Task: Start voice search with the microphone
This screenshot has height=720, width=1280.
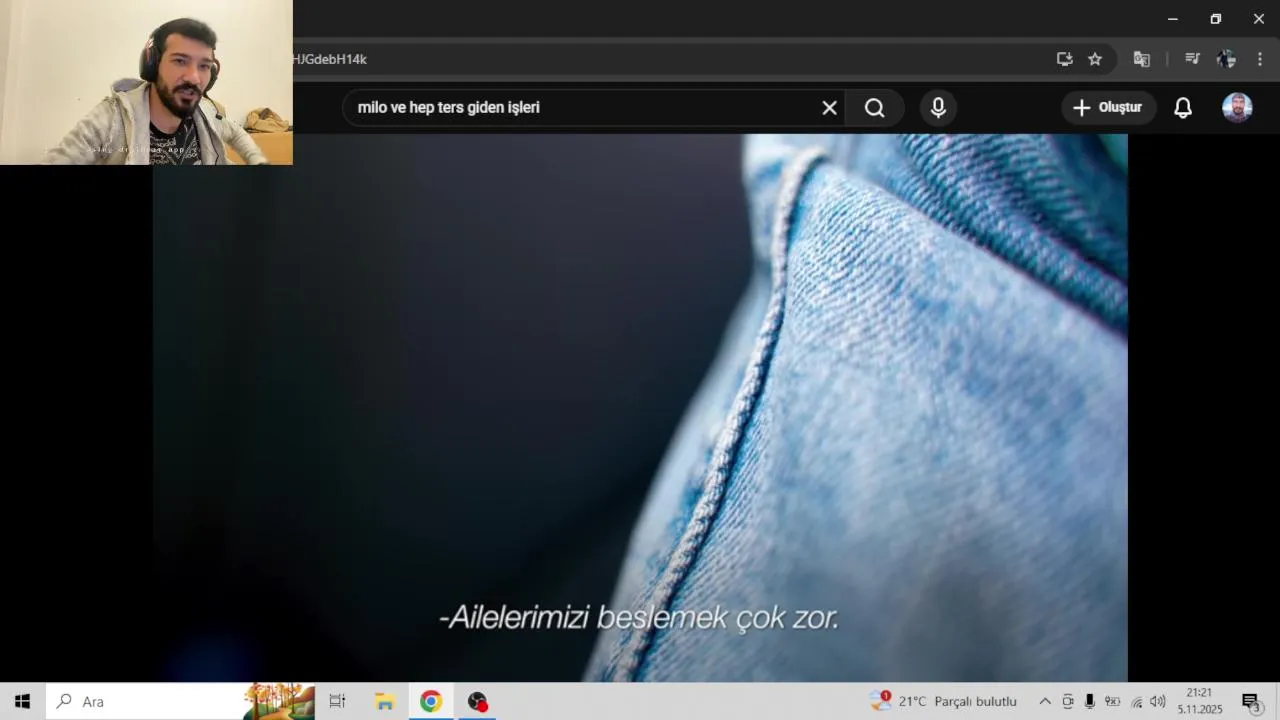Action: (938, 108)
